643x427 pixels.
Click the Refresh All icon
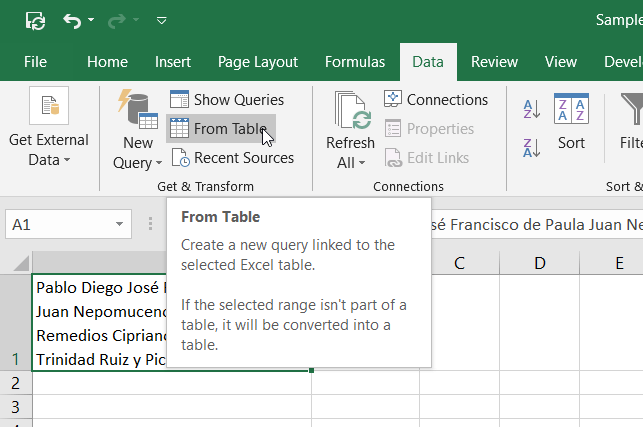tap(353, 110)
